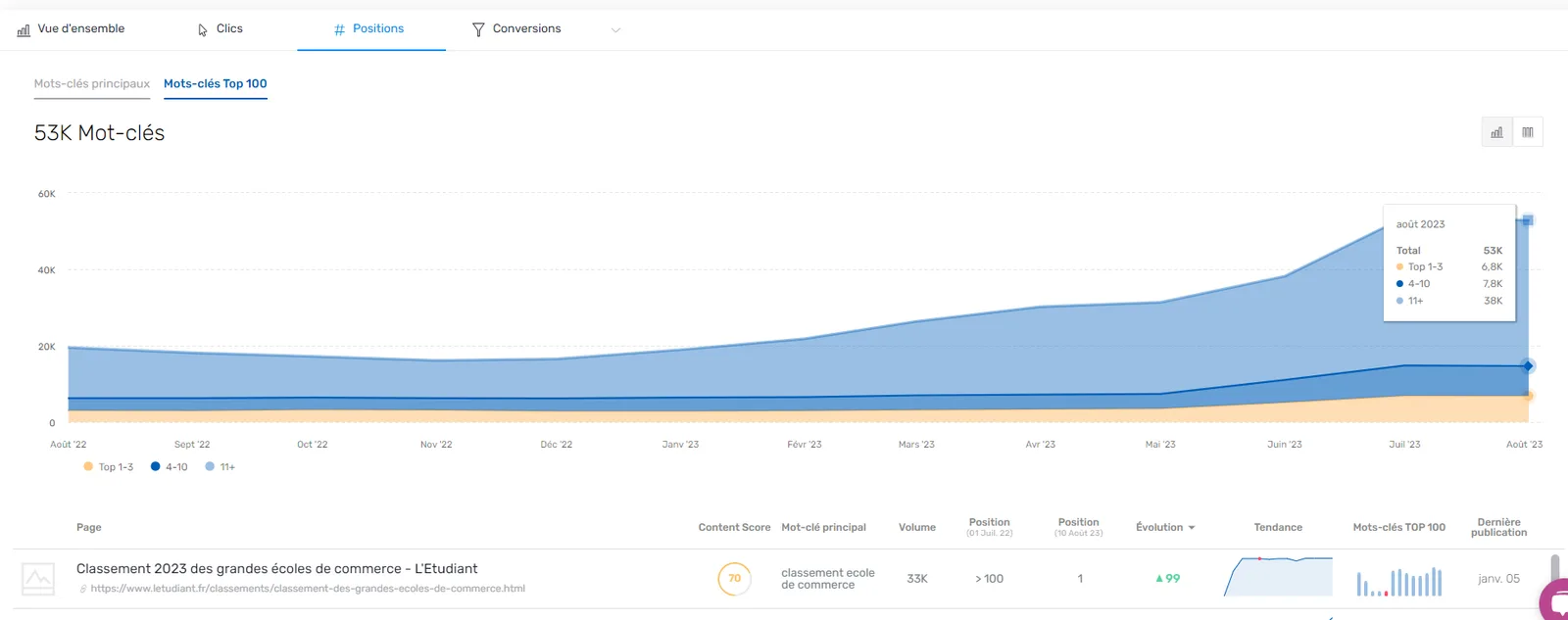This screenshot has width=1568, height=620.
Task: Follow the letudiant.fr page URL link
Action: click(x=308, y=589)
